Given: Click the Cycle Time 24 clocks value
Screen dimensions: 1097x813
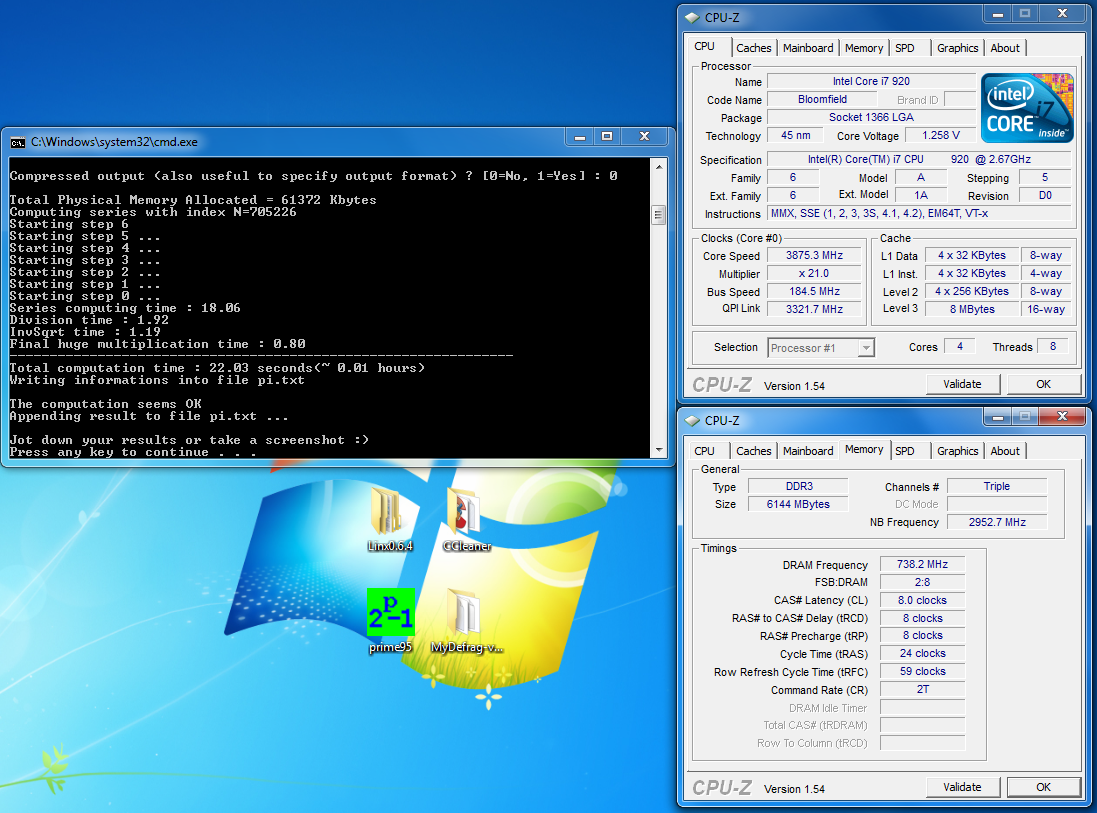Looking at the screenshot, I should (922, 653).
